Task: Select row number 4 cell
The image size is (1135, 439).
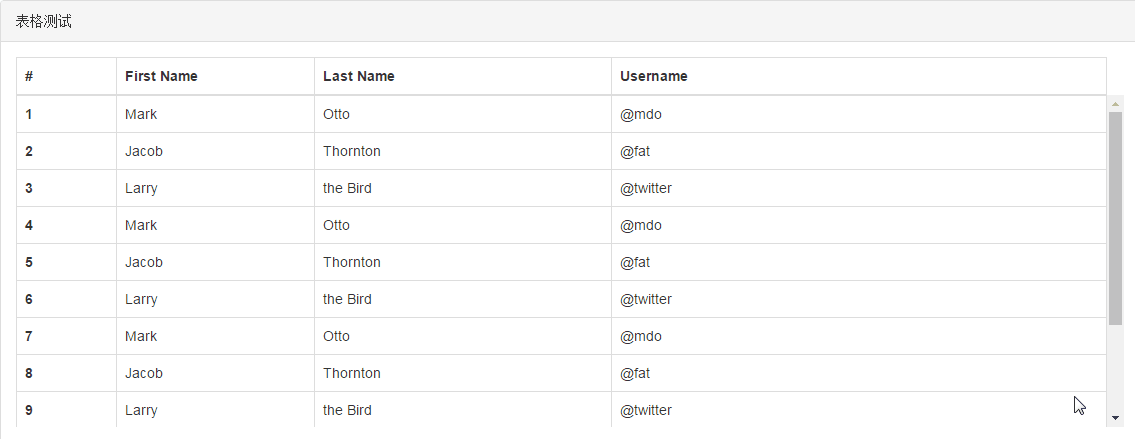Action: tap(67, 225)
